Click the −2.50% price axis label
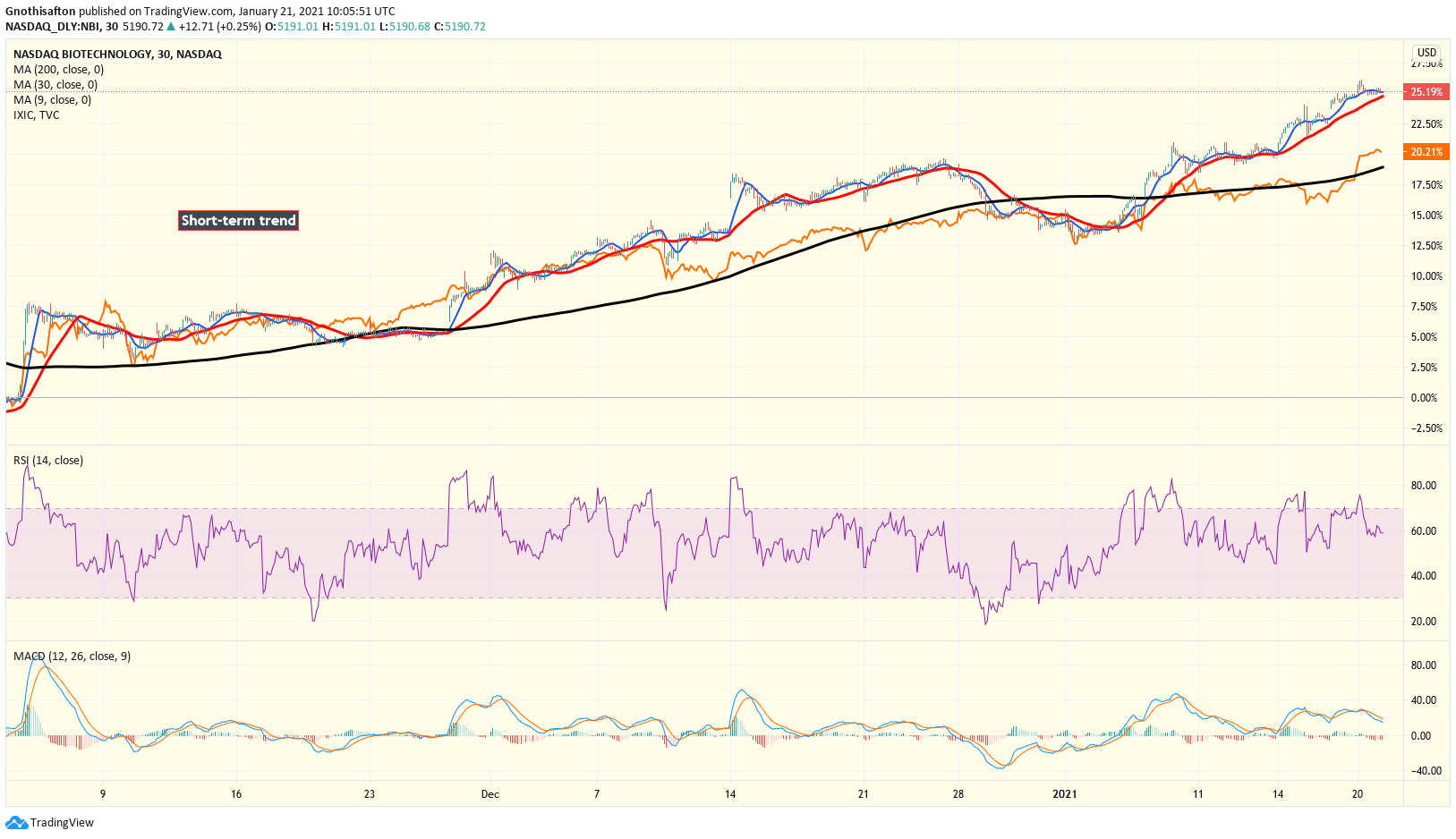Image resolution: width=1456 pixels, height=839 pixels. click(x=1426, y=428)
